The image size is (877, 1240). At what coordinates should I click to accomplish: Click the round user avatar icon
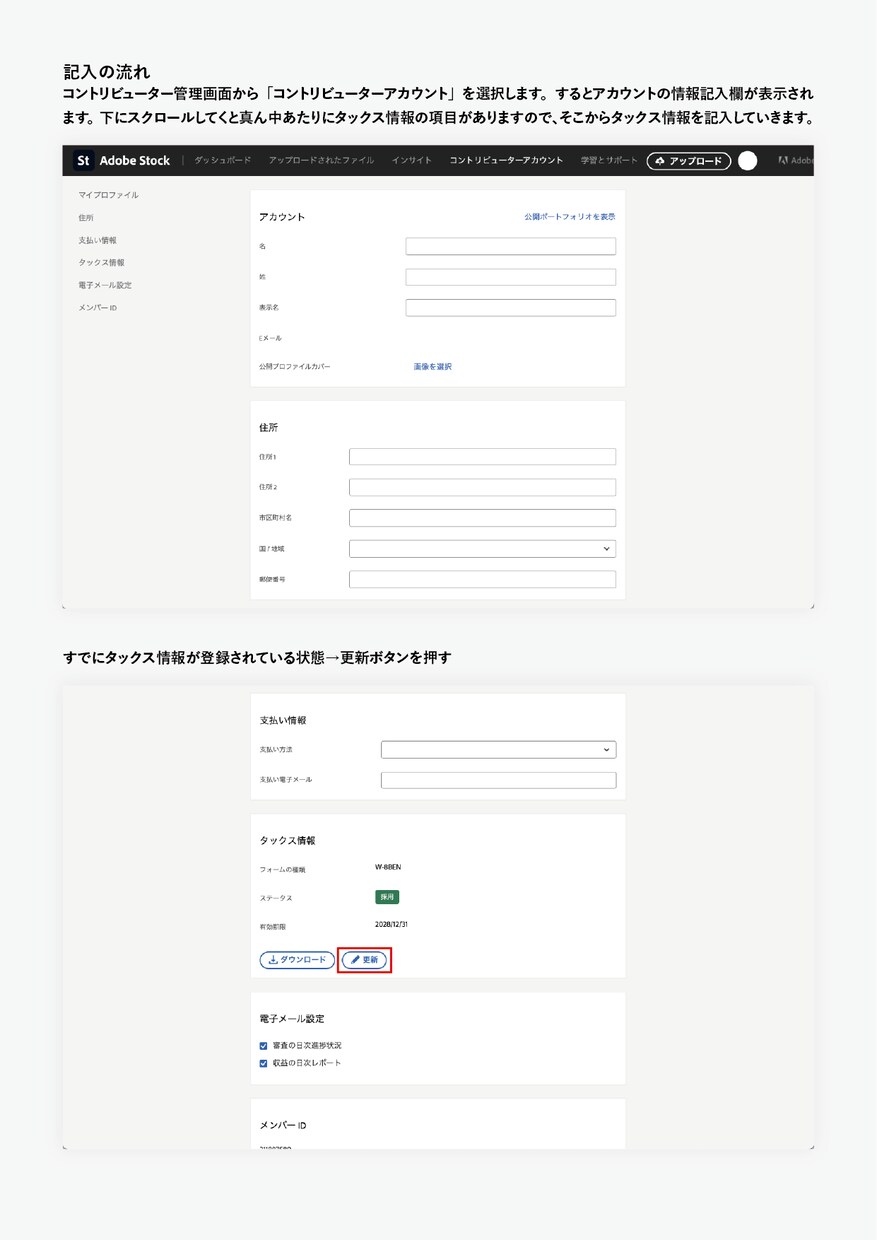coord(747,161)
